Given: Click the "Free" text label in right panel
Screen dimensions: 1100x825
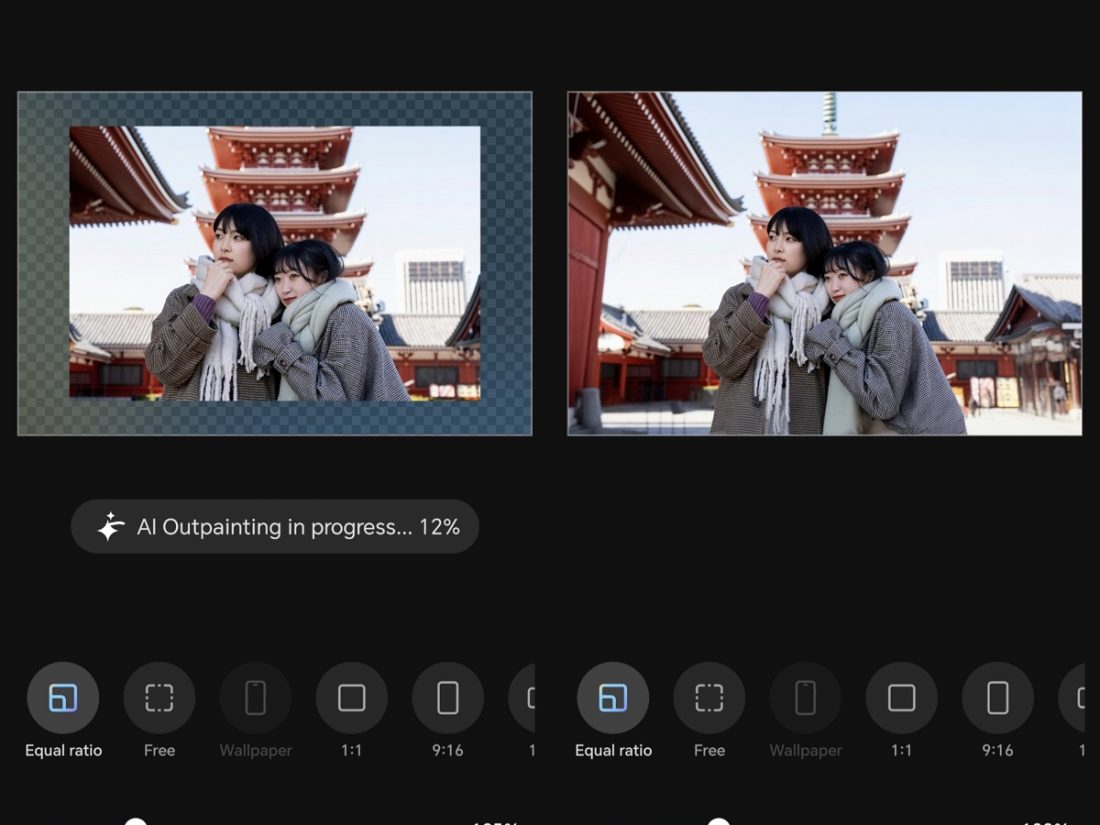Looking at the screenshot, I should click(x=709, y=751).
